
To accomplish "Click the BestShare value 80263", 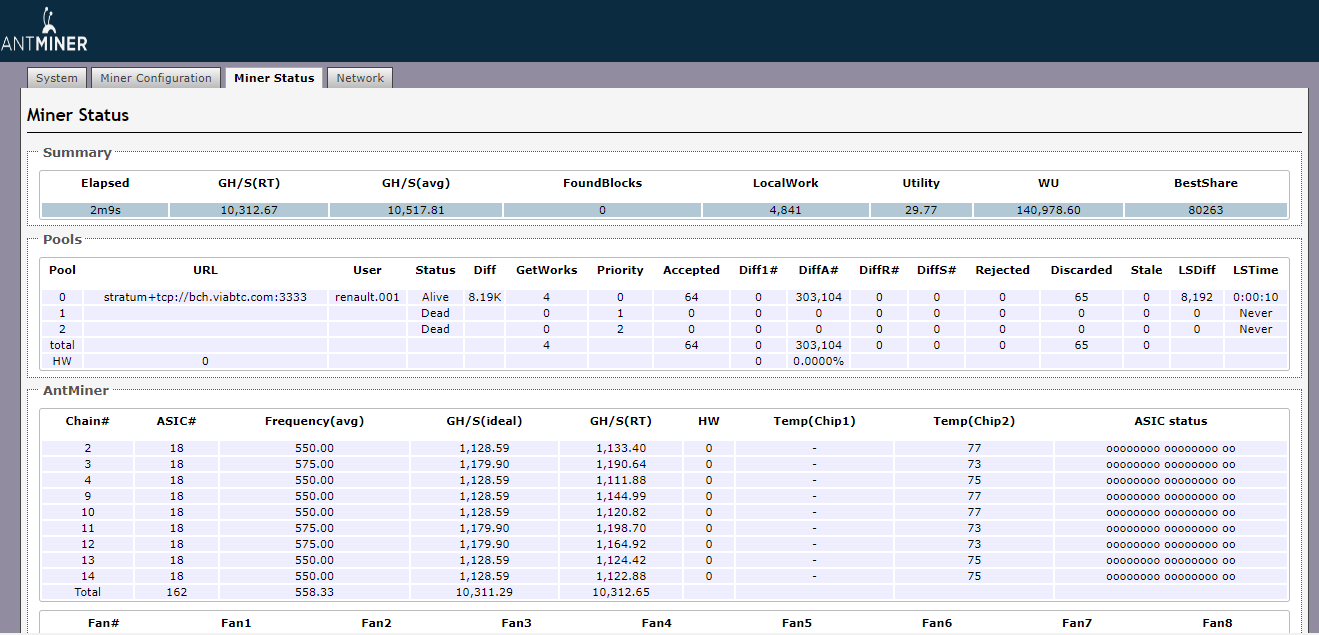I will pyautogui.click(x=1206, y=210).
